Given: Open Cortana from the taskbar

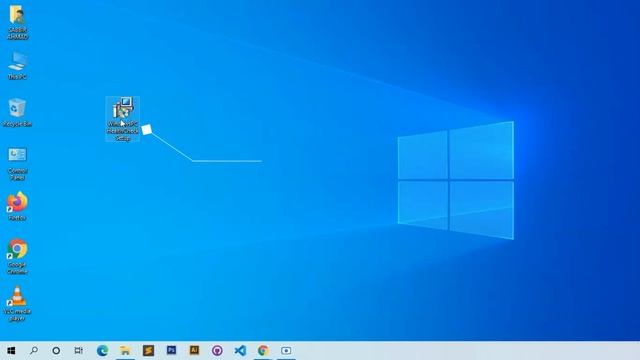Looking at the screenshot, I should coord(56,351).
